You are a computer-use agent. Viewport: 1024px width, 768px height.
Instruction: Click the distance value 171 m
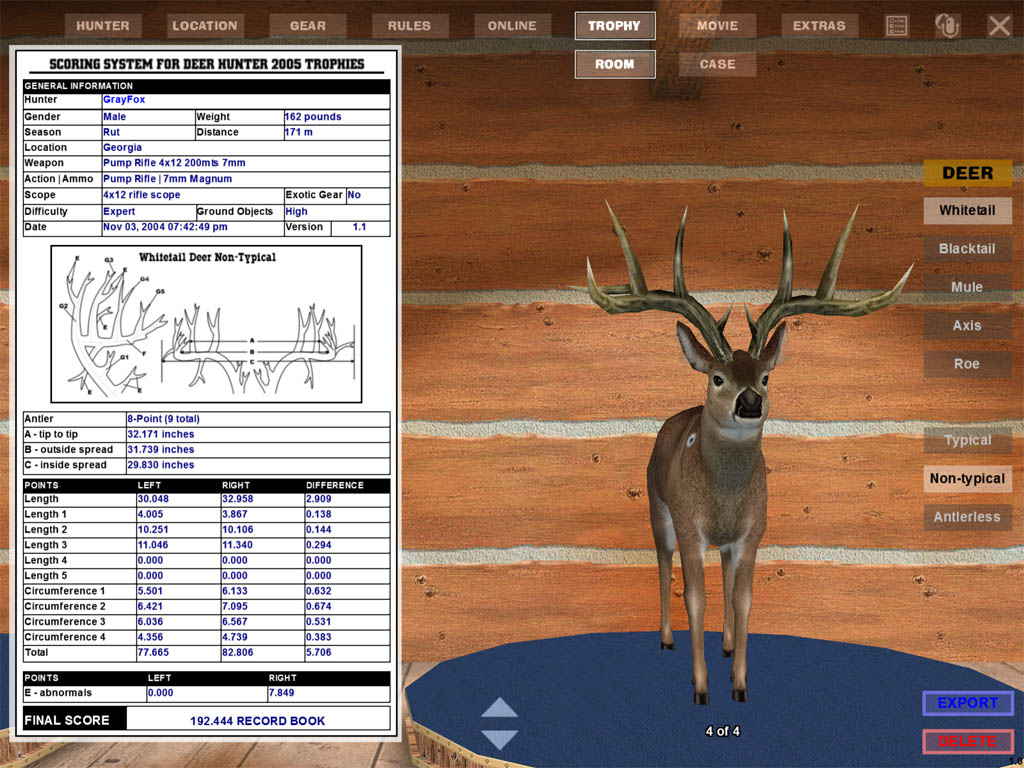(x=298, y=133)
